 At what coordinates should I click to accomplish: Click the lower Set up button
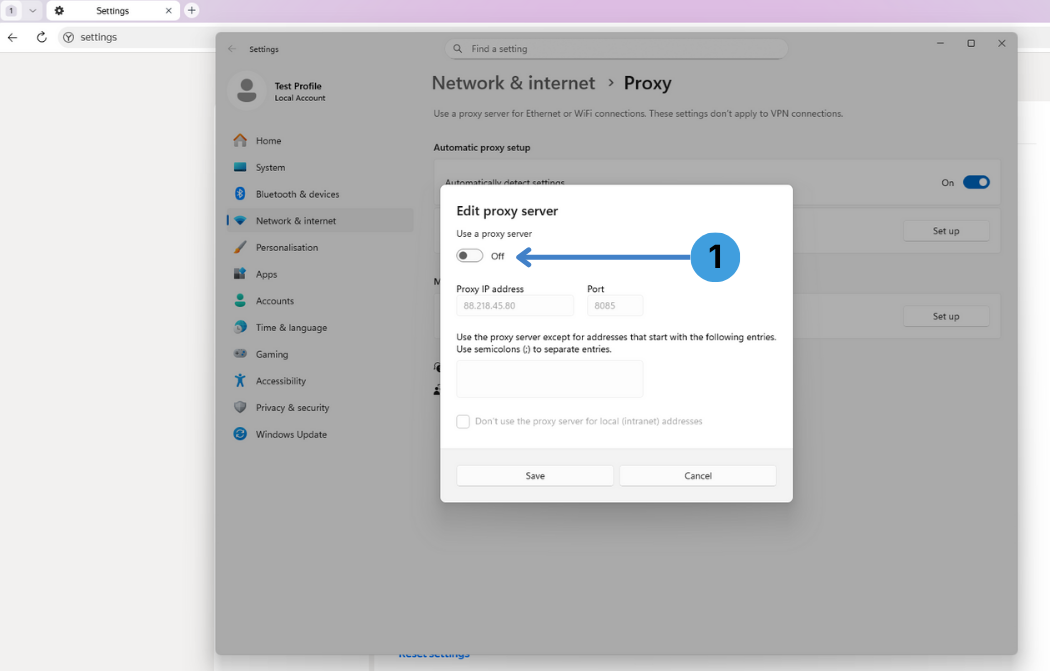pyautogui.click(x=946, y=316)
